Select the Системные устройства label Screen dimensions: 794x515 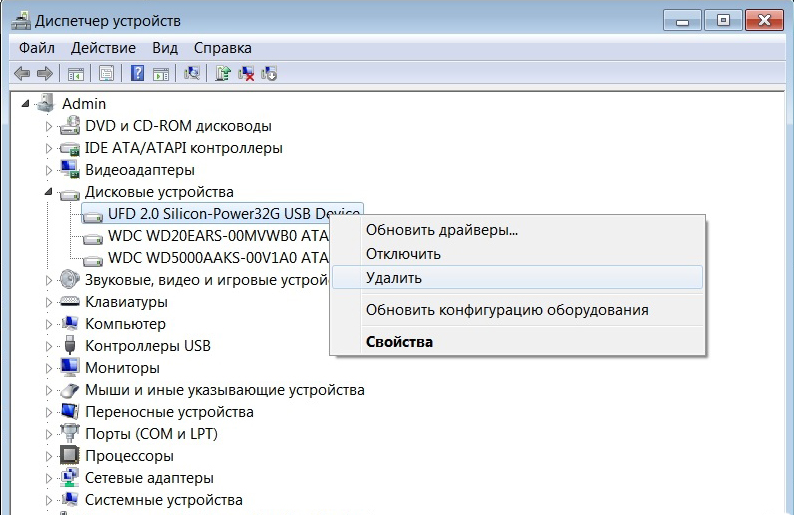click(x=164, y=500)
